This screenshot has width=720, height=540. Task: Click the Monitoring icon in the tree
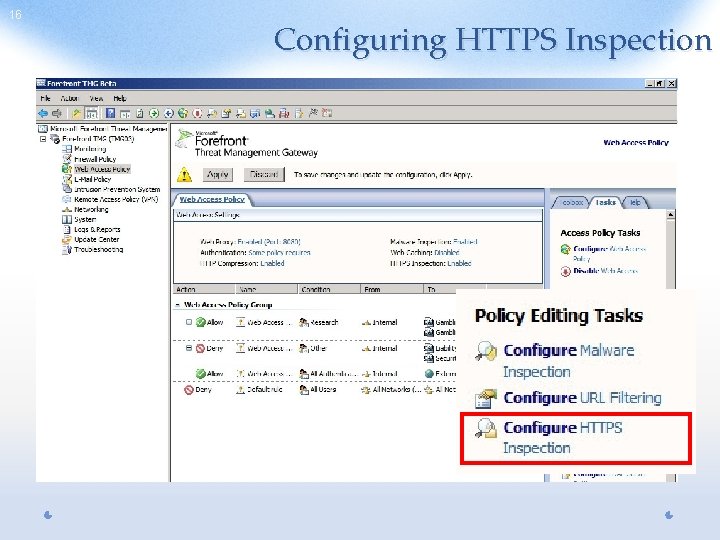(x=67, y=149)
